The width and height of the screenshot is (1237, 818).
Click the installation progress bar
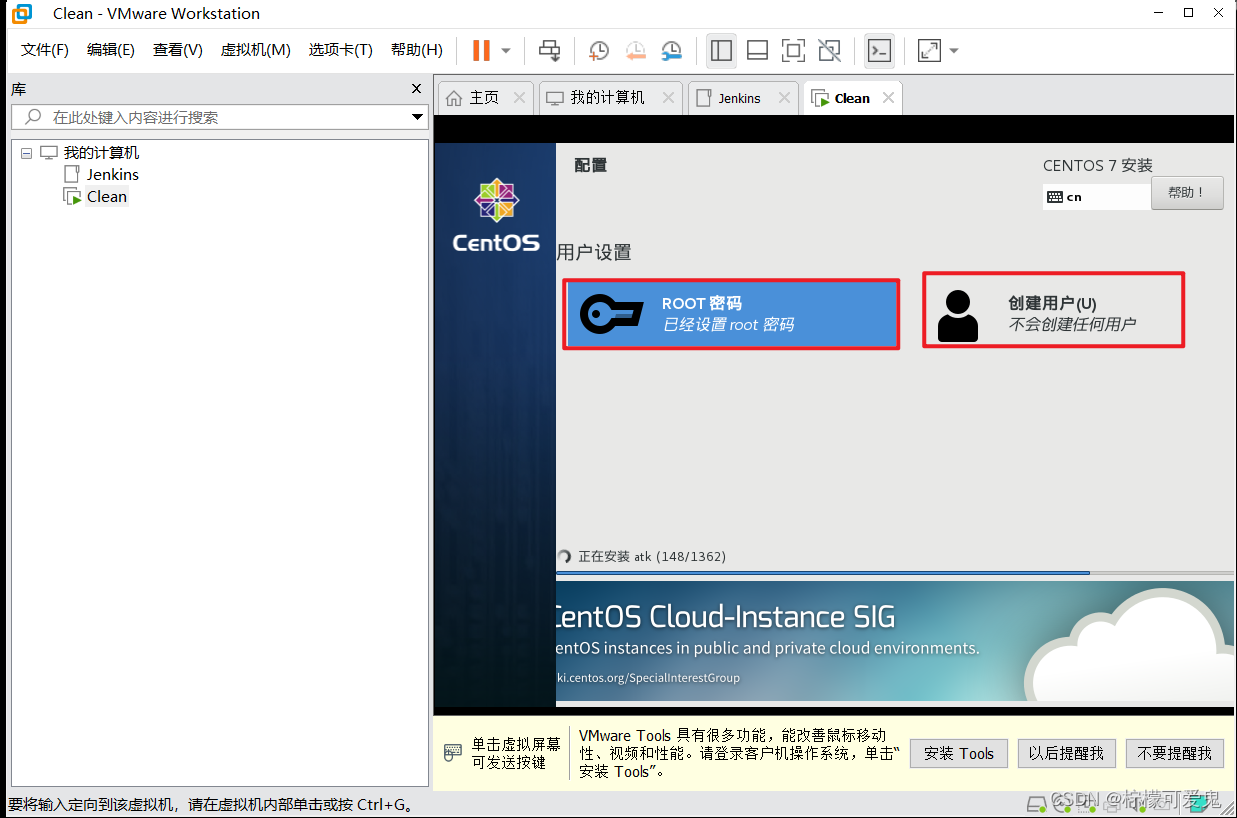pyautogui.click(x=895, y=573)
